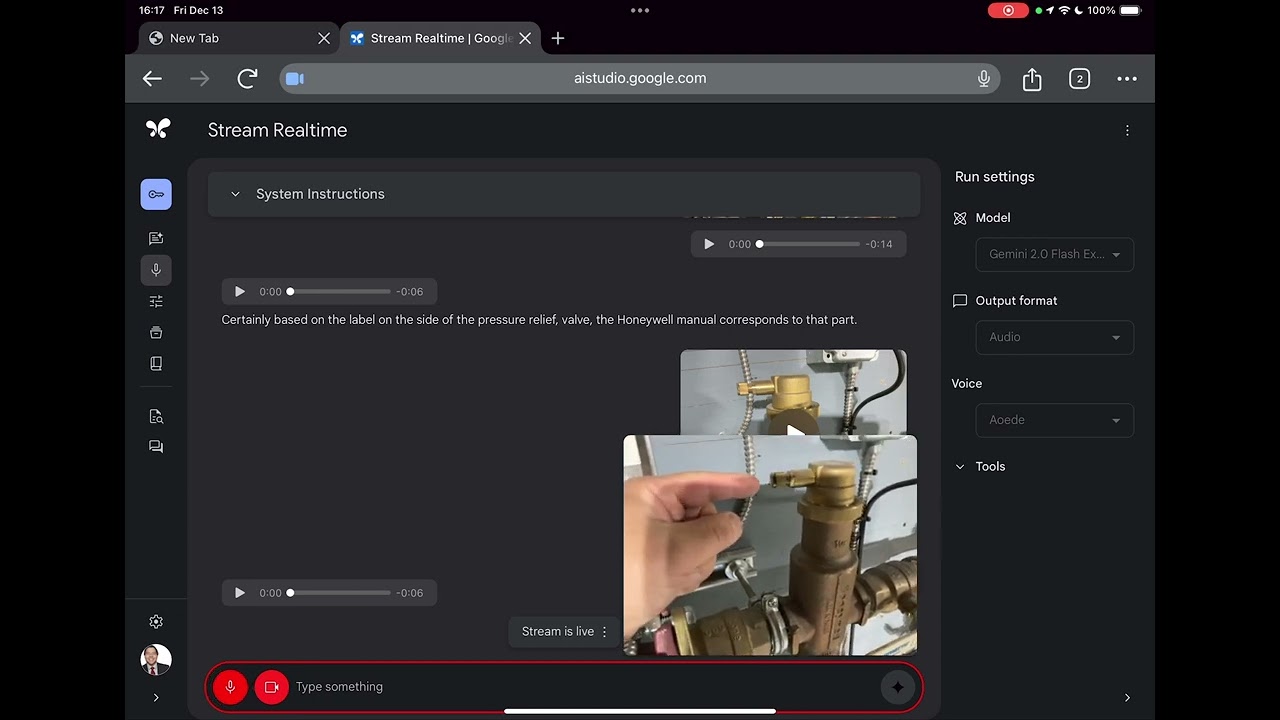The width and height of the screenshot is (1280, 720).
Task: Click the sparkle run button
Action: [897, 687]
